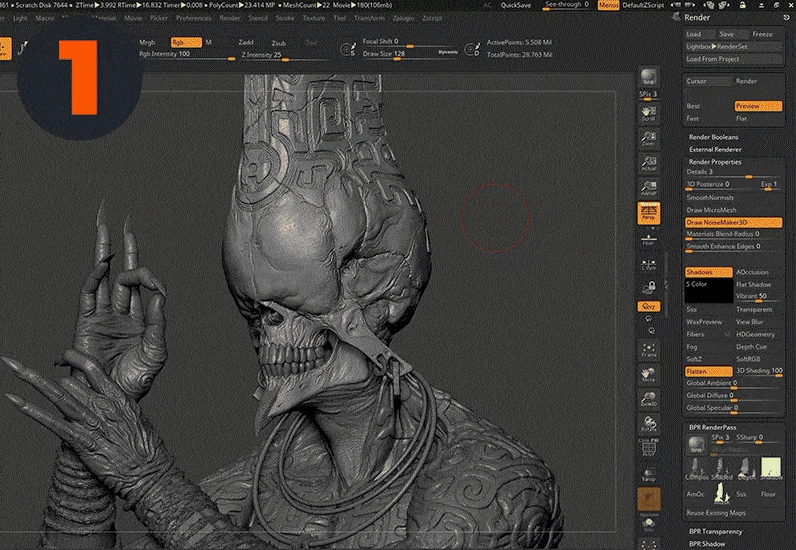Toggle the Persp perspective icon
796x550 pixels.
[649, 213]
